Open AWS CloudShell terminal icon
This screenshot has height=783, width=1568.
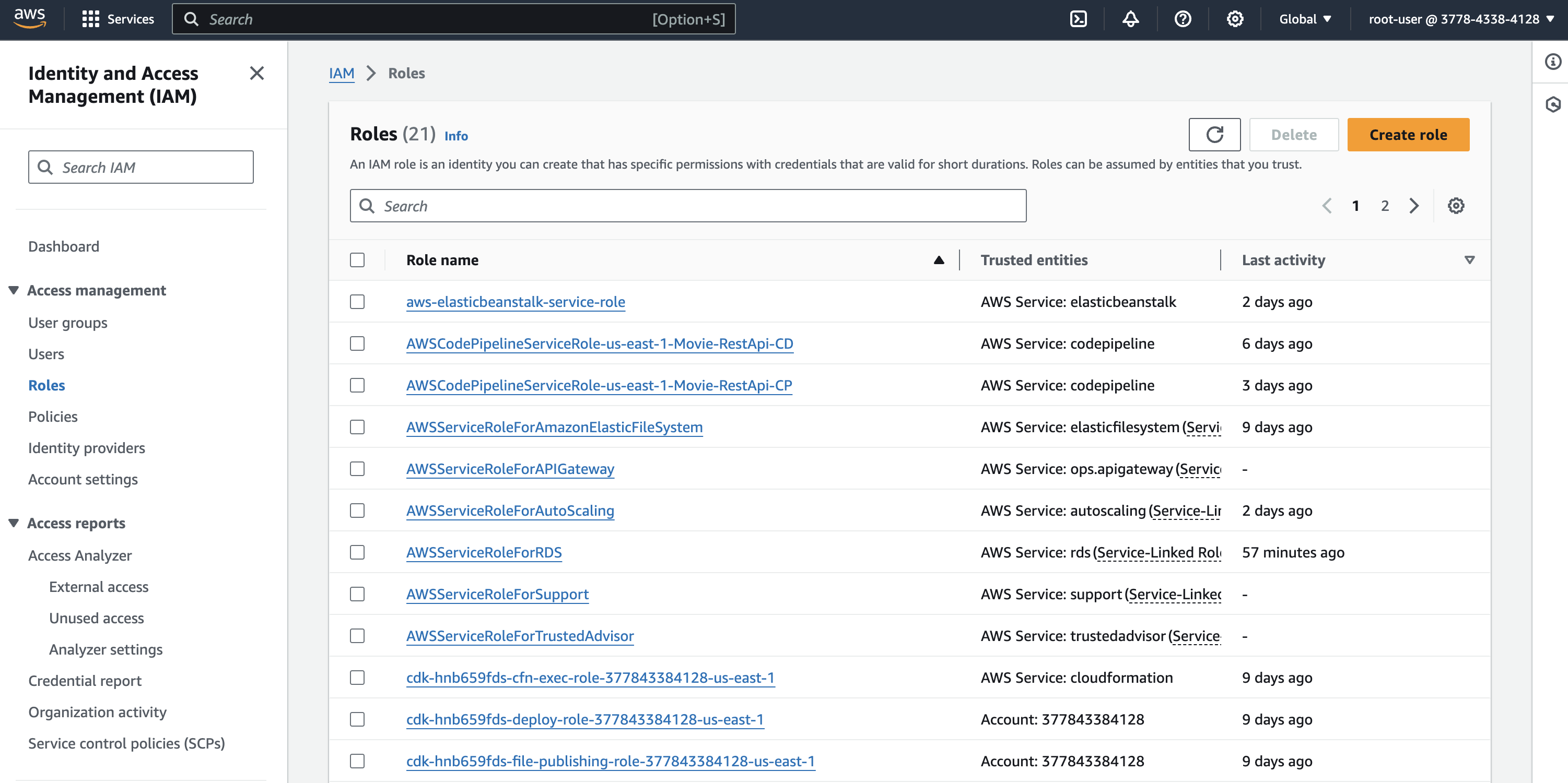click(1078, 19)
